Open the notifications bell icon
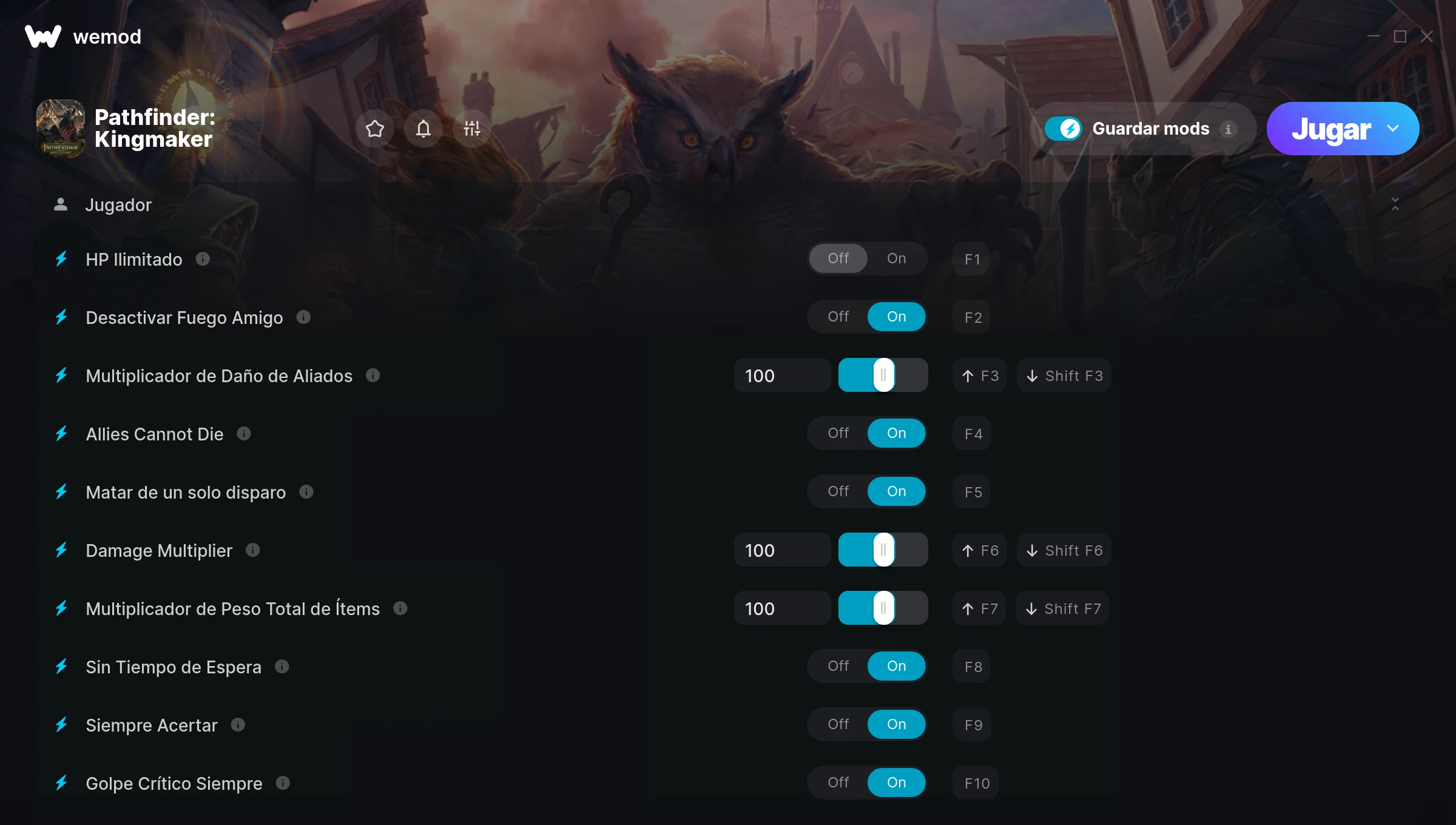The image size is (1456, 825). pos(423,129)
